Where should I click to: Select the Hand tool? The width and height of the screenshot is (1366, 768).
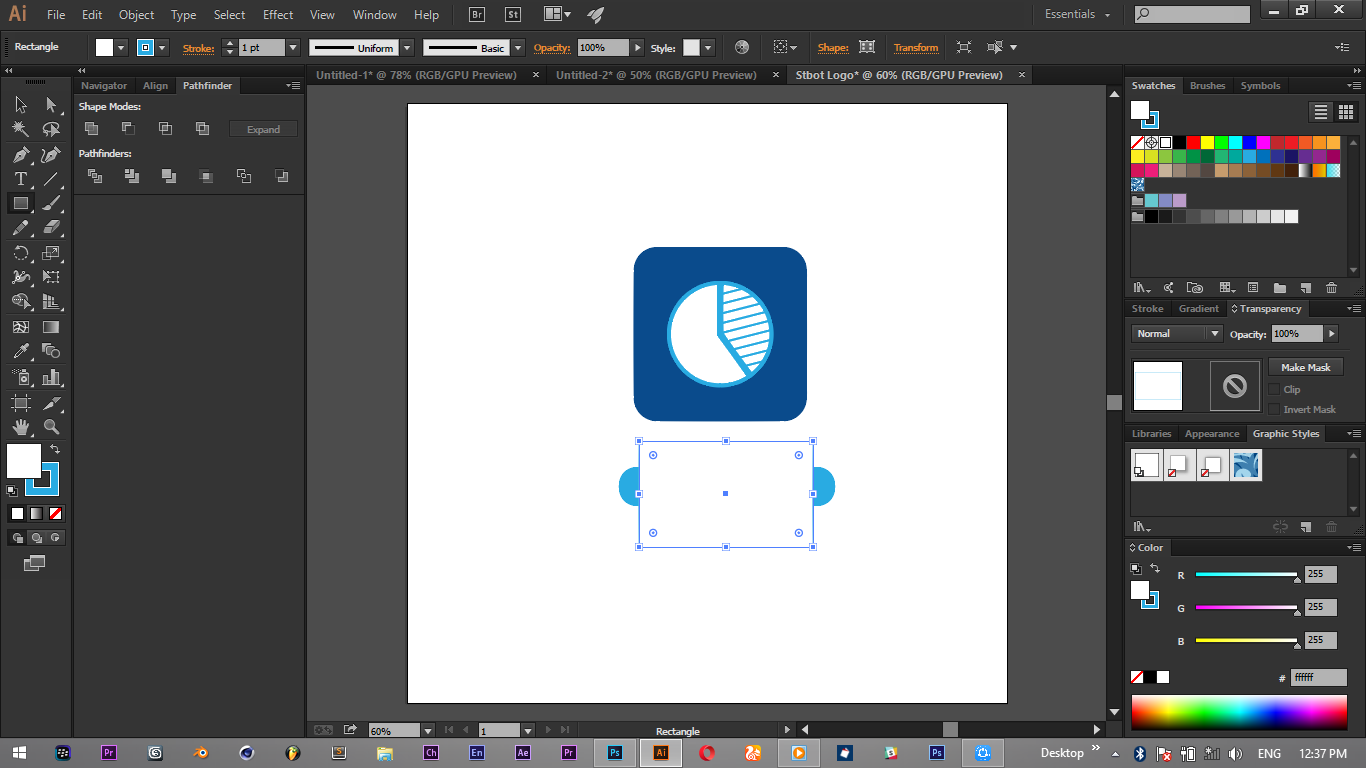[x=20, y=427]
